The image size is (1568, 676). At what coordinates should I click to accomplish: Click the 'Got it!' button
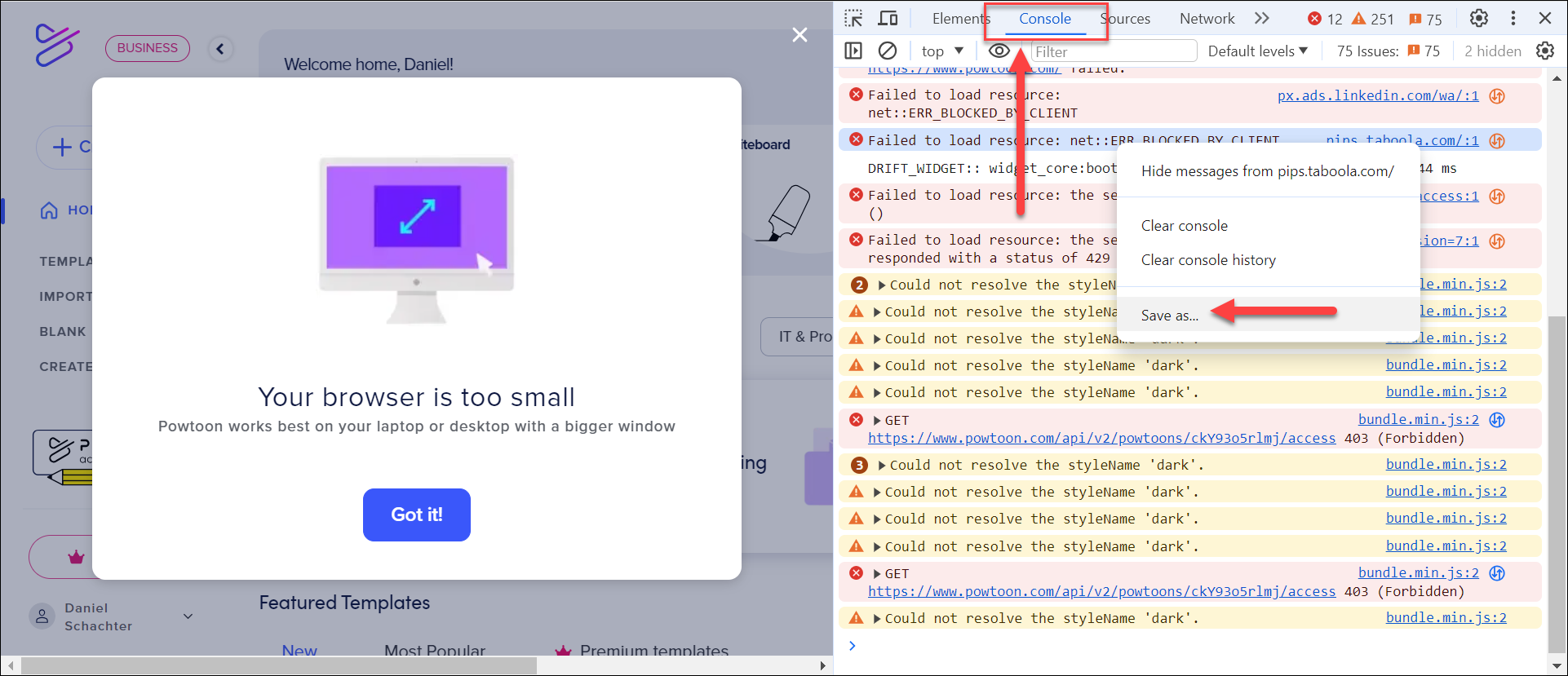pyautogui.click(x=417, y=515)
